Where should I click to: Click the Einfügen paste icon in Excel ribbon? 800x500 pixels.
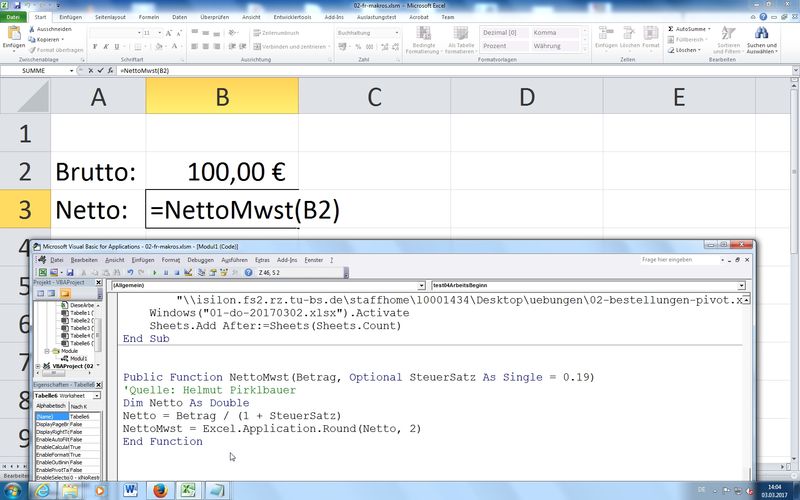(x=14, y=34)
